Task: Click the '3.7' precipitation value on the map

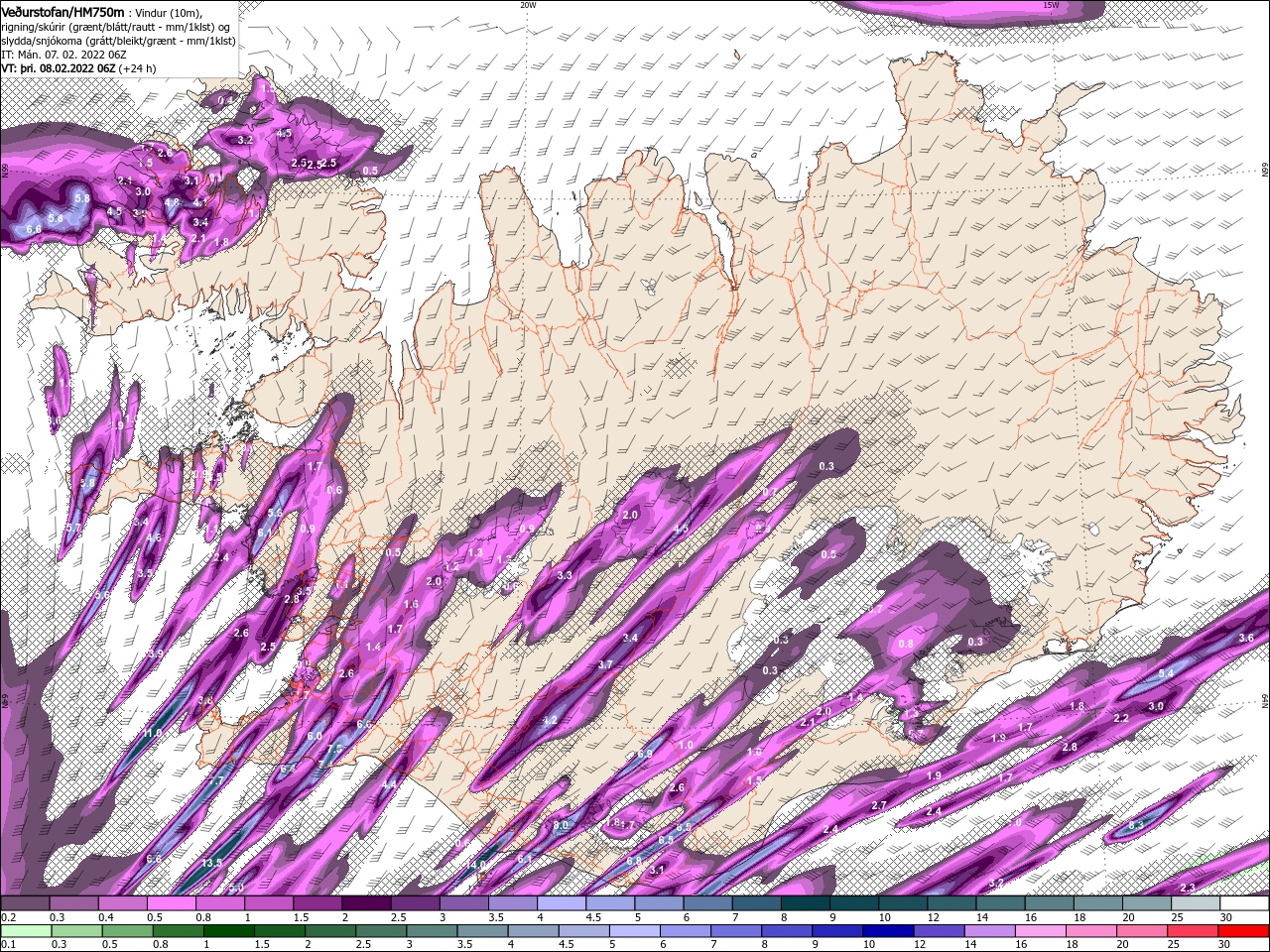Action: point(605,664)
